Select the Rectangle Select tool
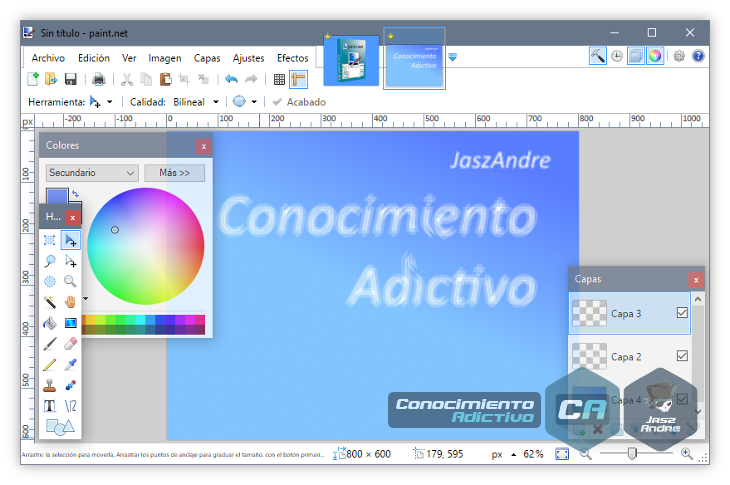The width and height of the screenshot is (730, 485). 50,240
